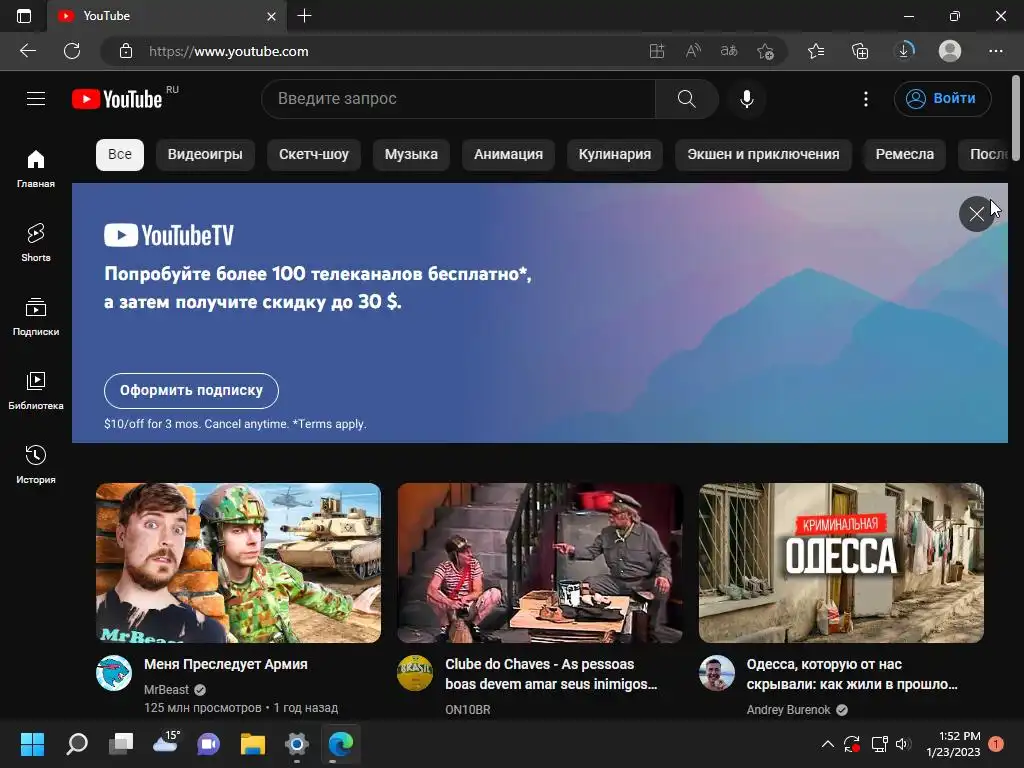Click the Войти sign-in button
Screen dimensions: 1024x768
click(x=942, y=99)
